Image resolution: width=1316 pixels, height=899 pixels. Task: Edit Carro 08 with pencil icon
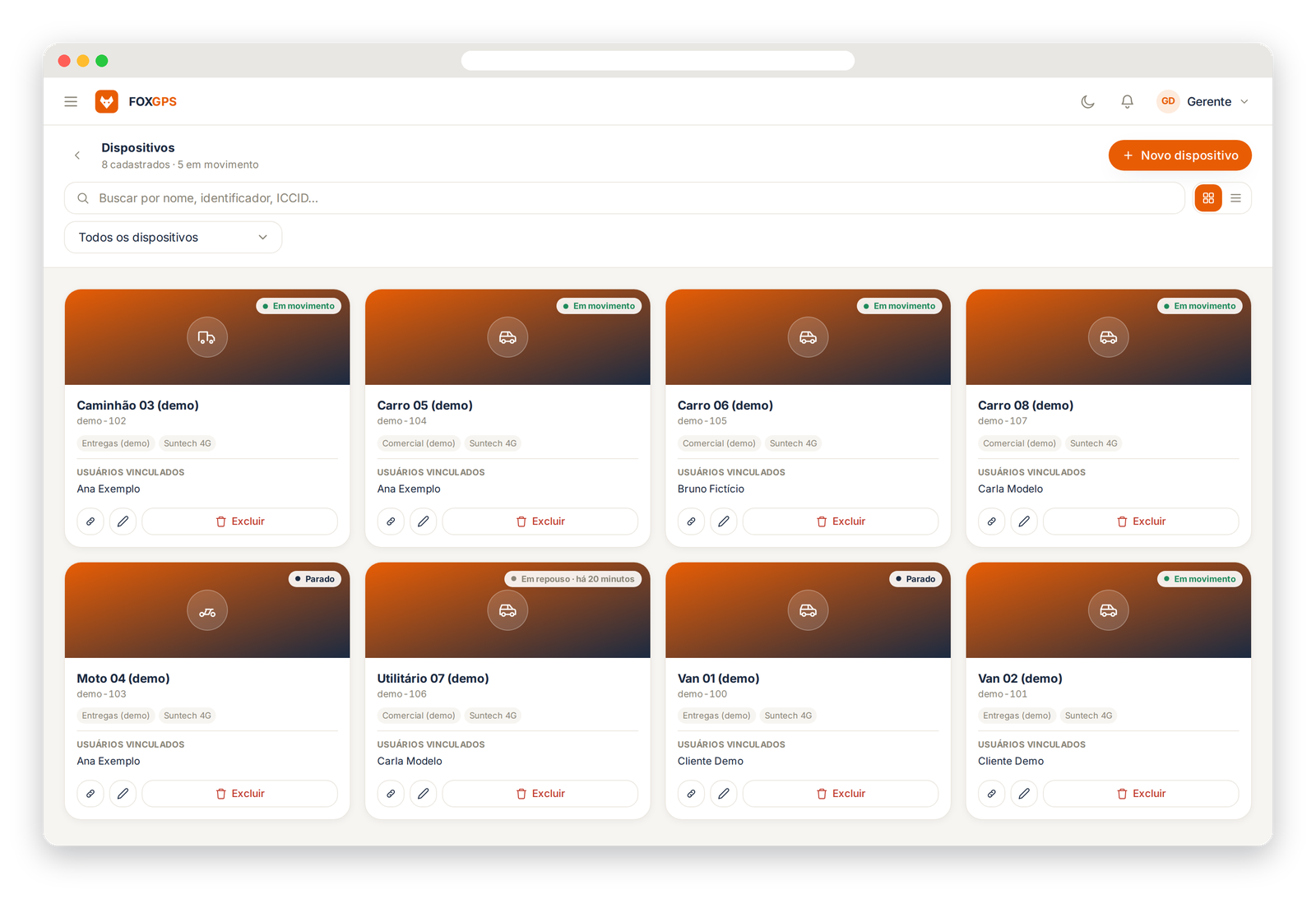pos(1023,521)
